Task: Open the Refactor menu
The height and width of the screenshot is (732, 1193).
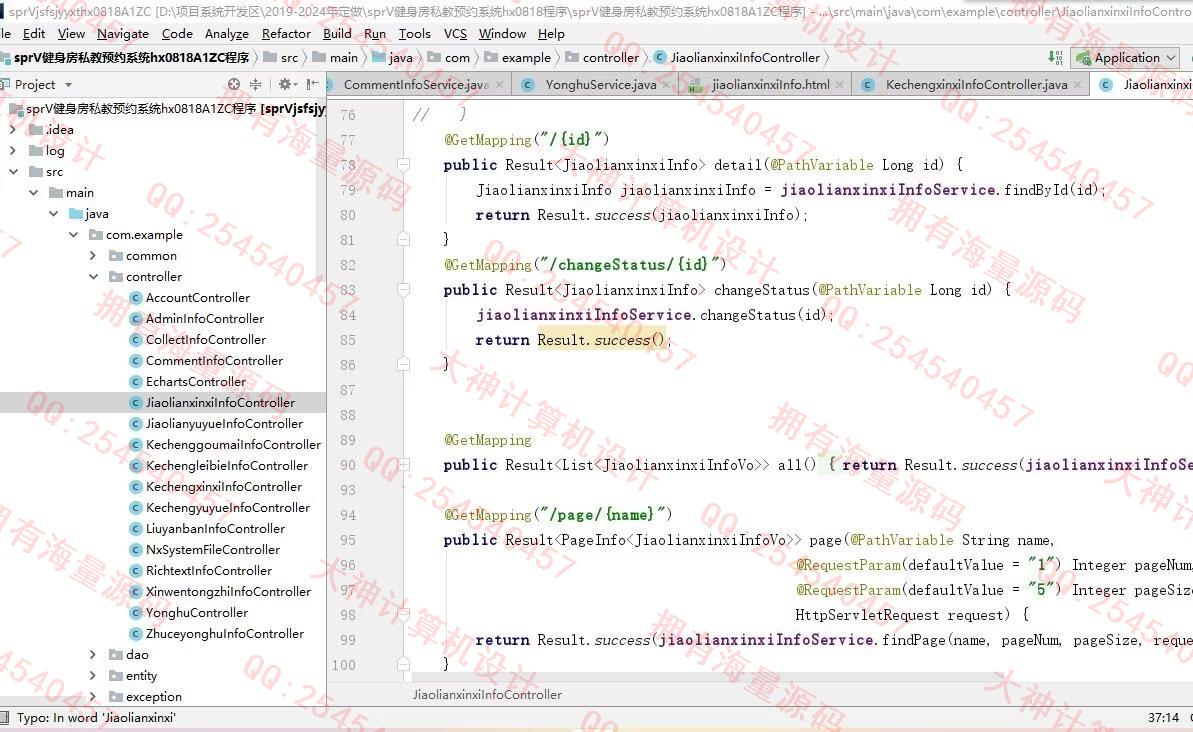Action: click(x=286, y=33)
